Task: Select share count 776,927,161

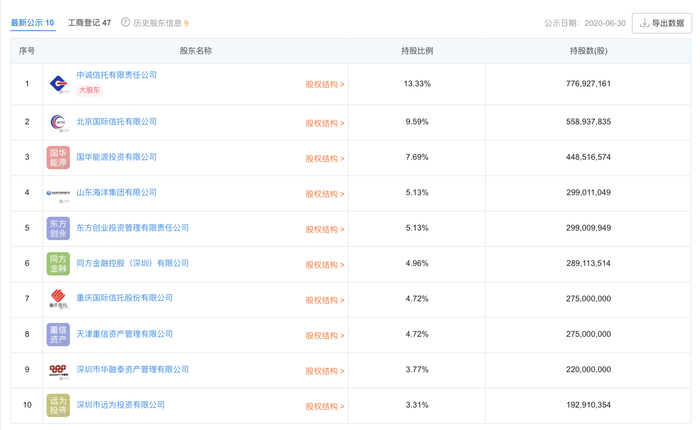Action: [588, 83]
